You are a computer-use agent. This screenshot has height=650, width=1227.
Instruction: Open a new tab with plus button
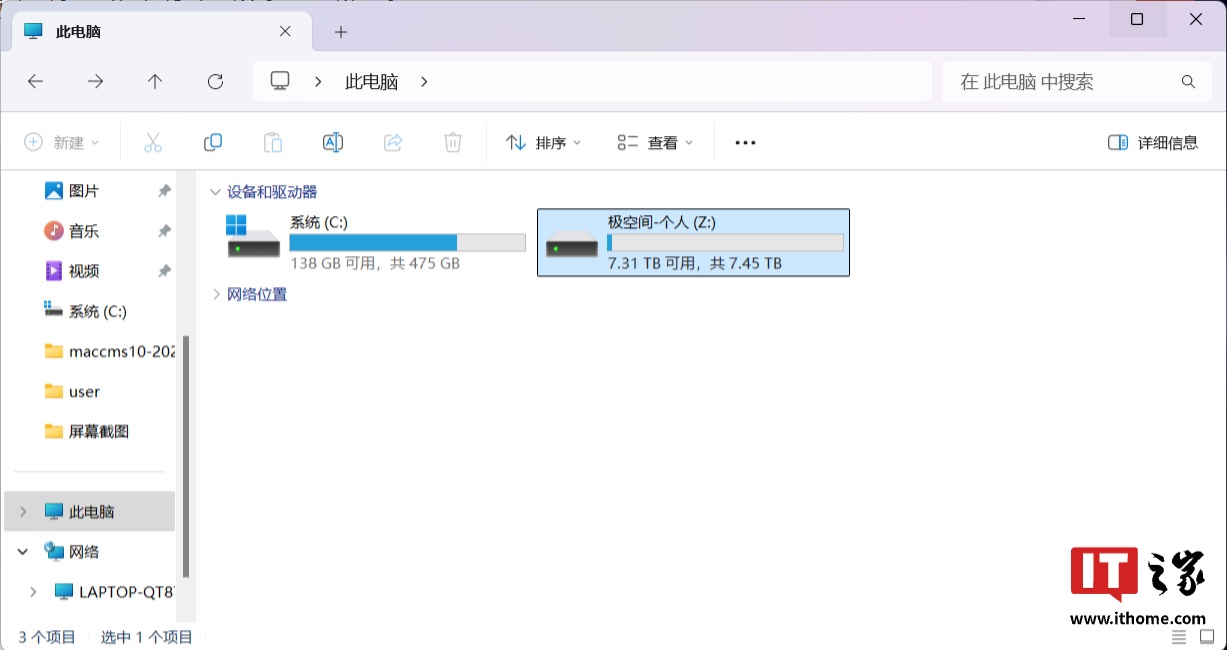tap(341, 32)
